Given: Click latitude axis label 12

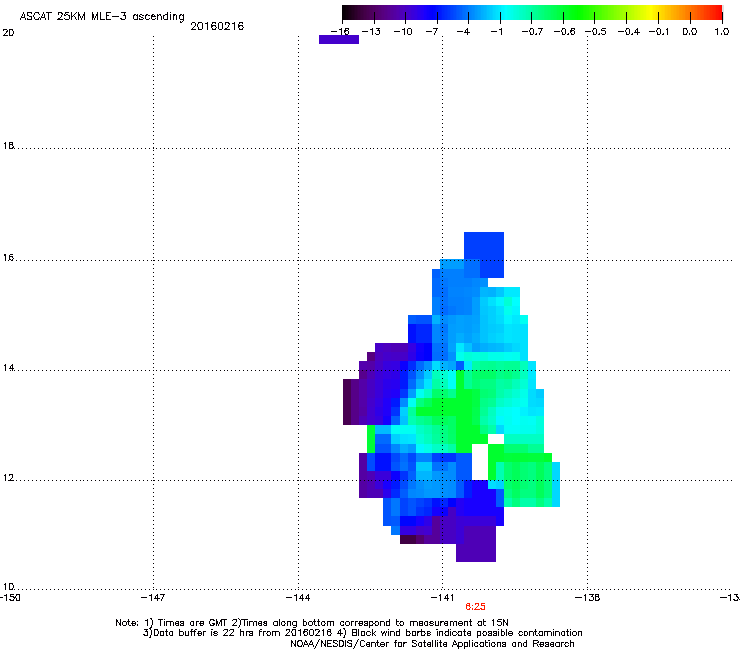Looking at the screenshot, I should click(8, 478).
